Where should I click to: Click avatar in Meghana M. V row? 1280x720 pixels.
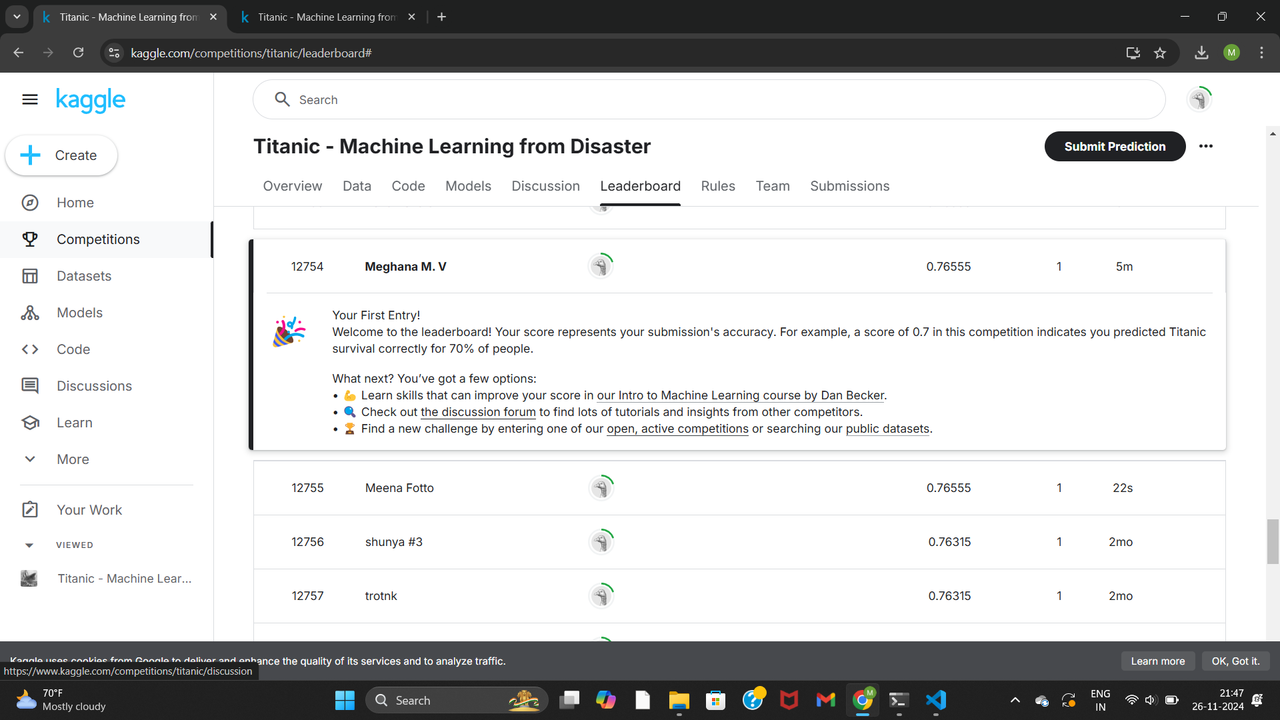[600, 266]
